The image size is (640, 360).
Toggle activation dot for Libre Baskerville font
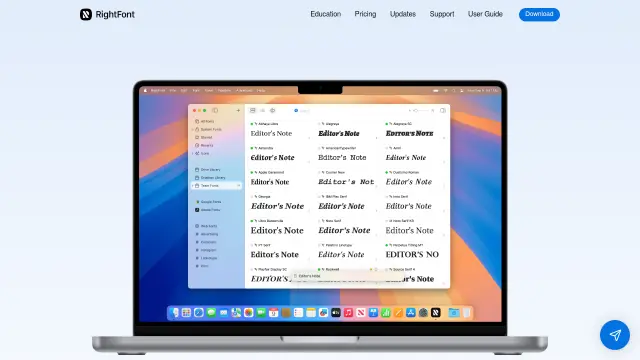(252, 221)
